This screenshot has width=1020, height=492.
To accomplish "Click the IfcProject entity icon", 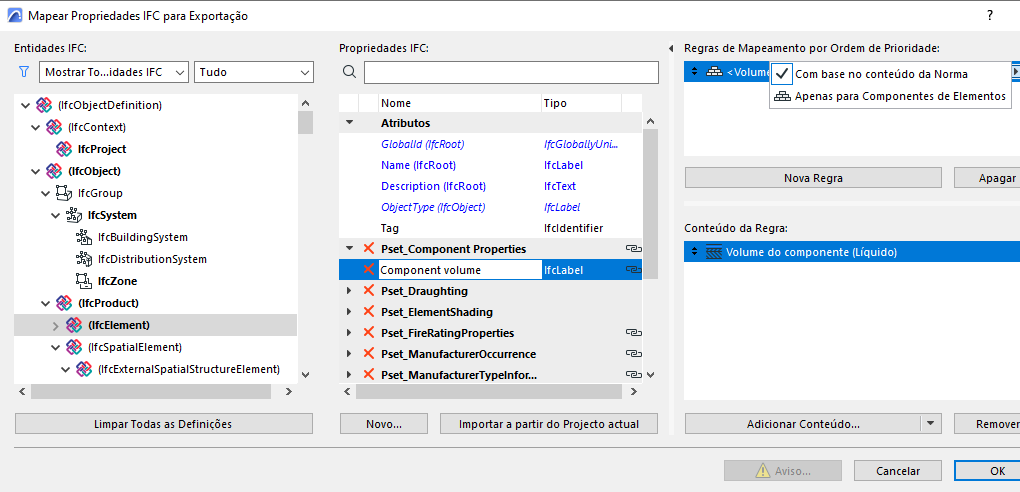I will (65, 149).
